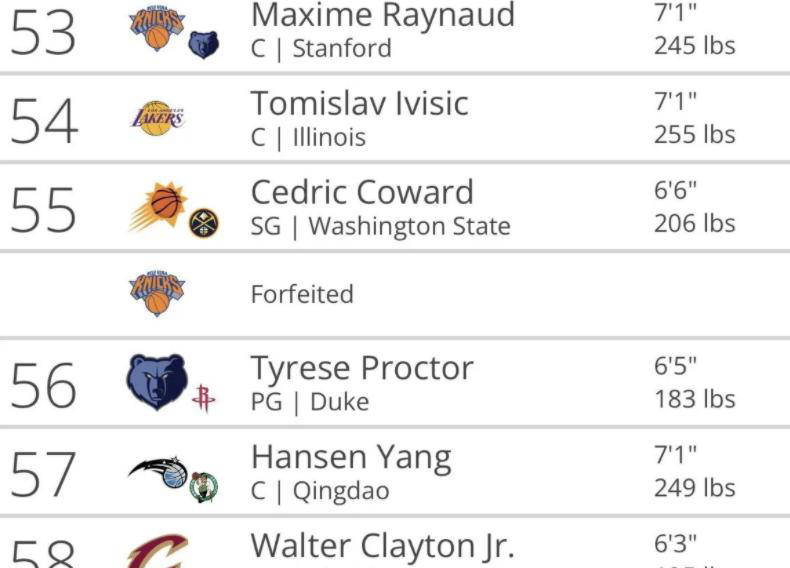Screen dimensions: 790x568
Task: Click the Lakers logo at pick 54
Action: click(x=157, y=118)
